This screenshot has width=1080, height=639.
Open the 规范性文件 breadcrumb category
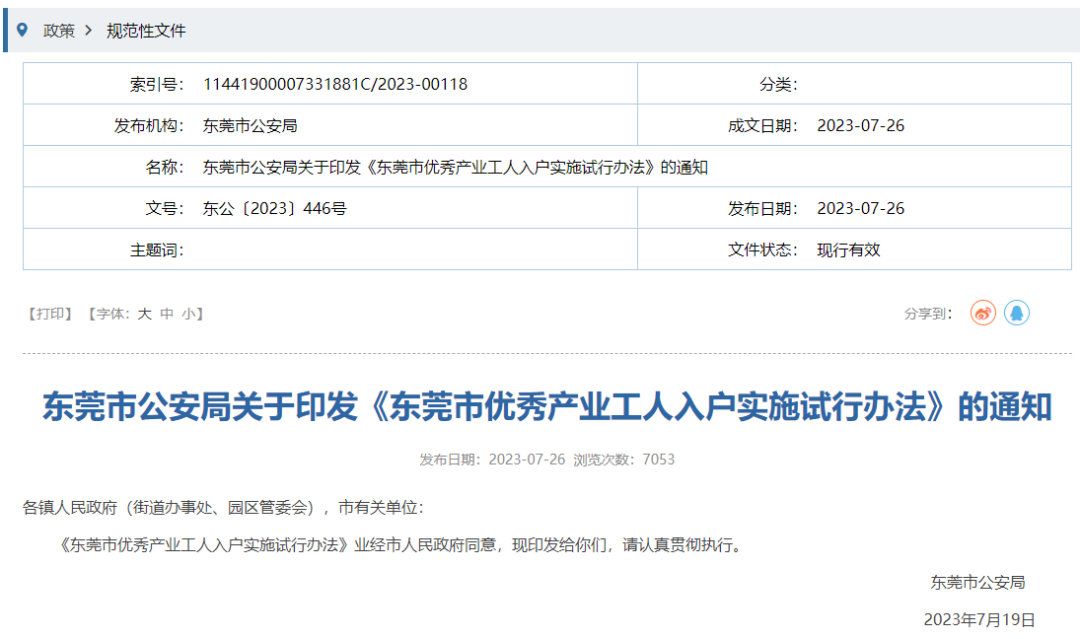point(146,31)
